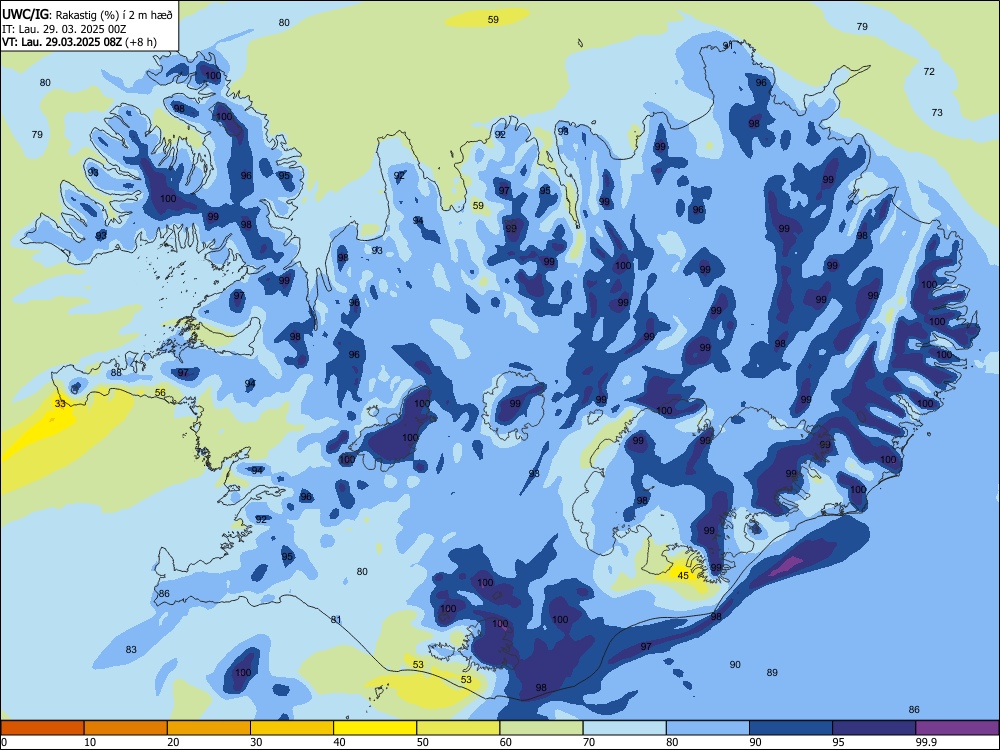Click the purple above-99.9 legend swatch

tap(957, 728)
